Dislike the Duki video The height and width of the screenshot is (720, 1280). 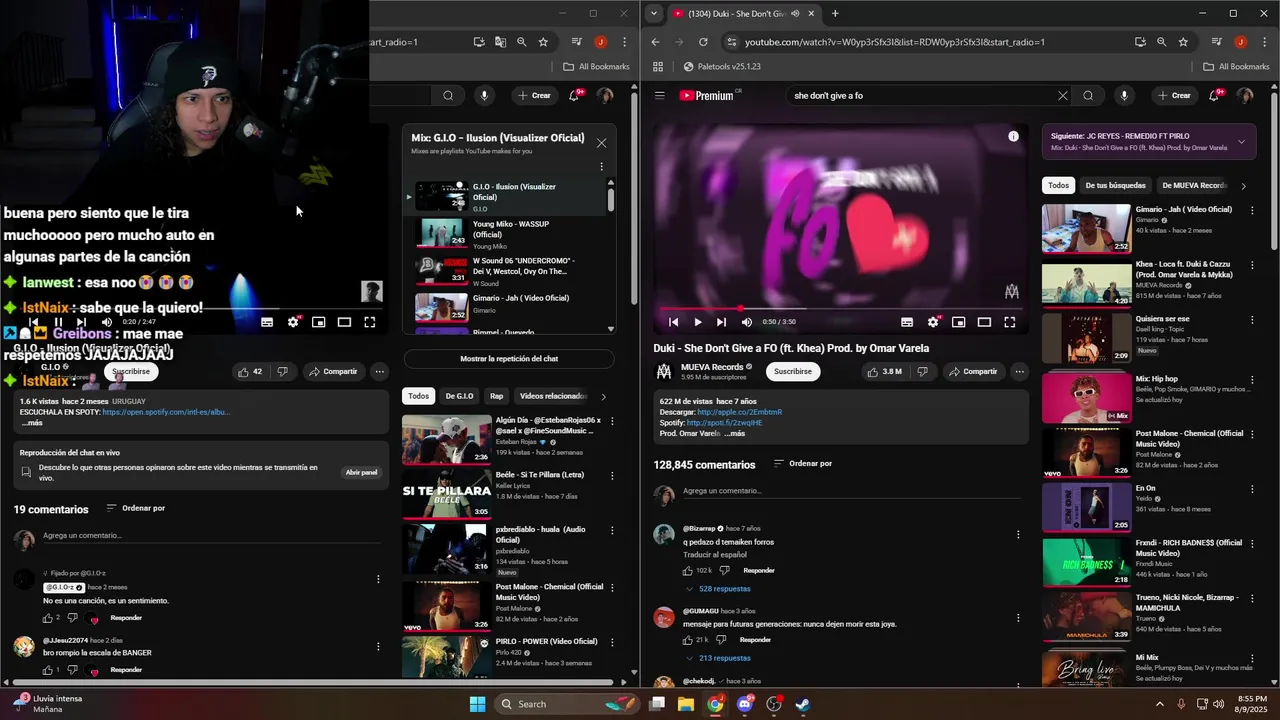(x=922, y=371)
